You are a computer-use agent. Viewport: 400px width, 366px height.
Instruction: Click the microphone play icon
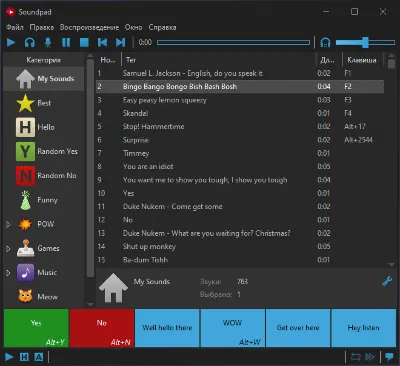pos(48,42)
